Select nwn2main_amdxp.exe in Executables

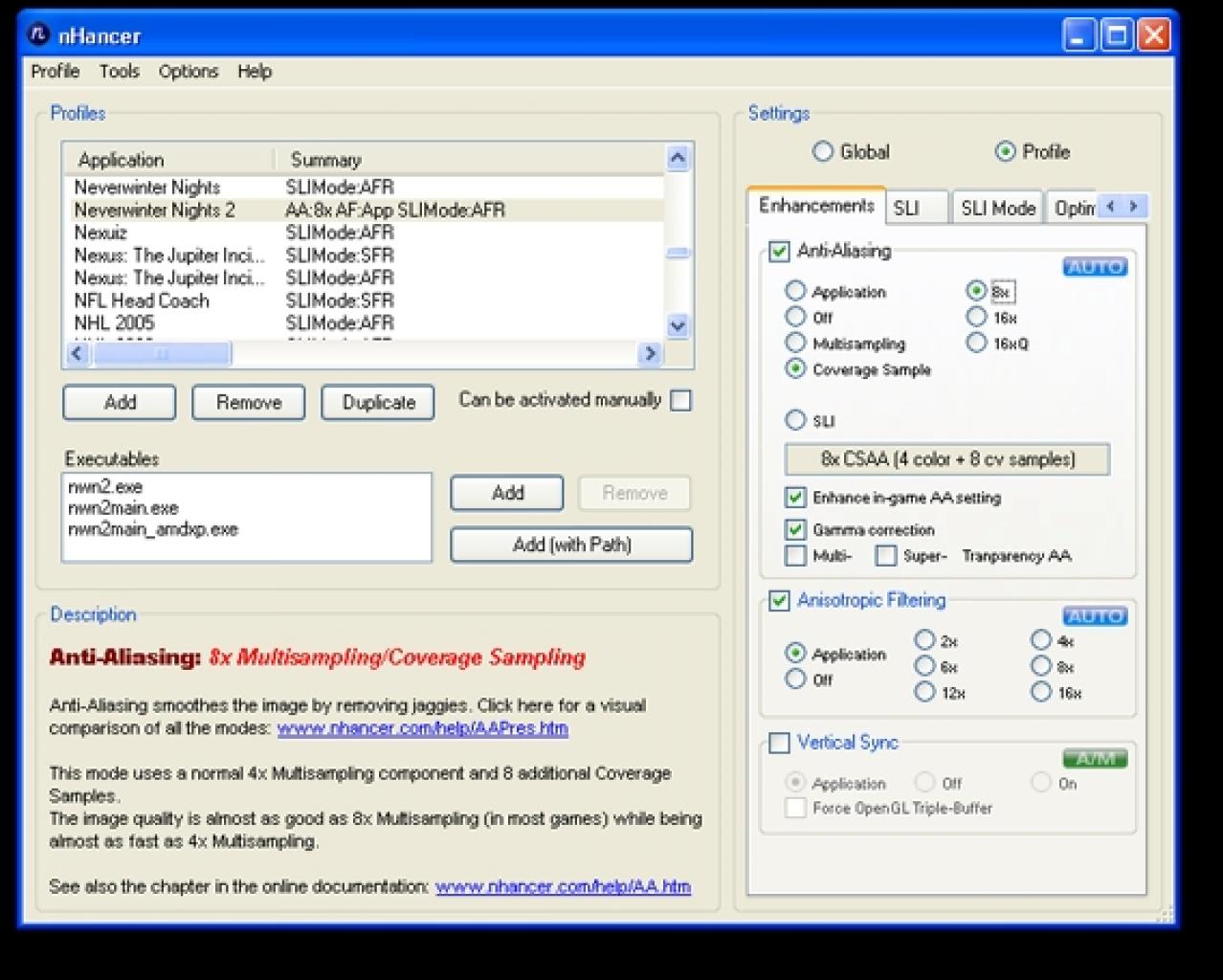[x=153, y=529]
